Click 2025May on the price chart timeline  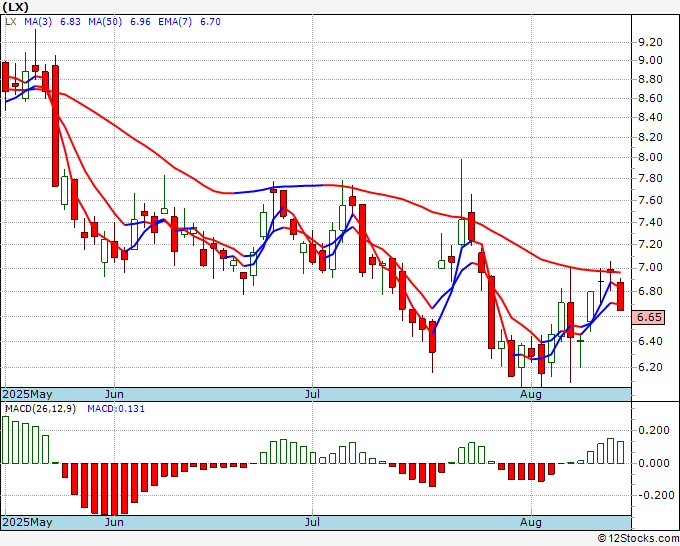tap(27, 394)
